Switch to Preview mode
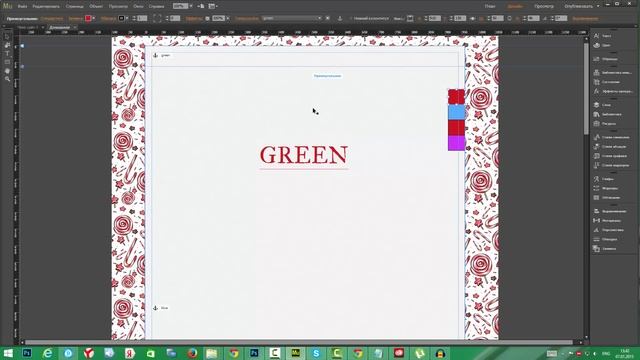 pyautogui.click(x=544, y=6)
